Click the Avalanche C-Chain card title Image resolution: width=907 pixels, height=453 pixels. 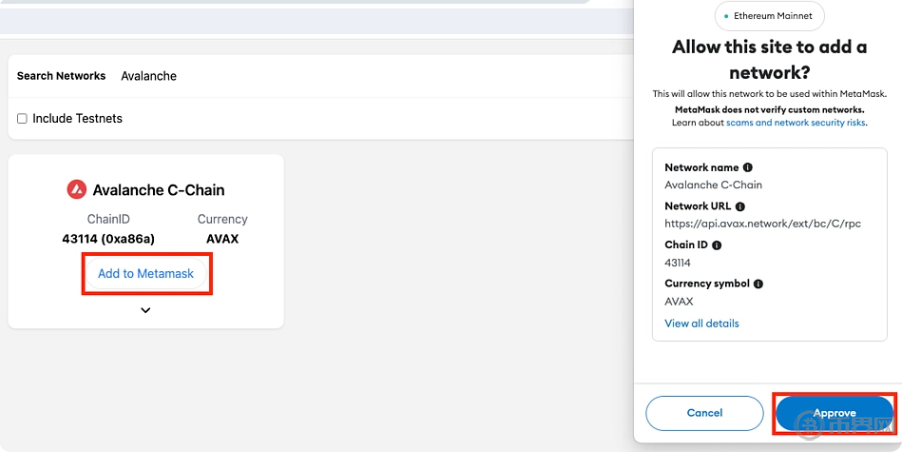(158, 190)
